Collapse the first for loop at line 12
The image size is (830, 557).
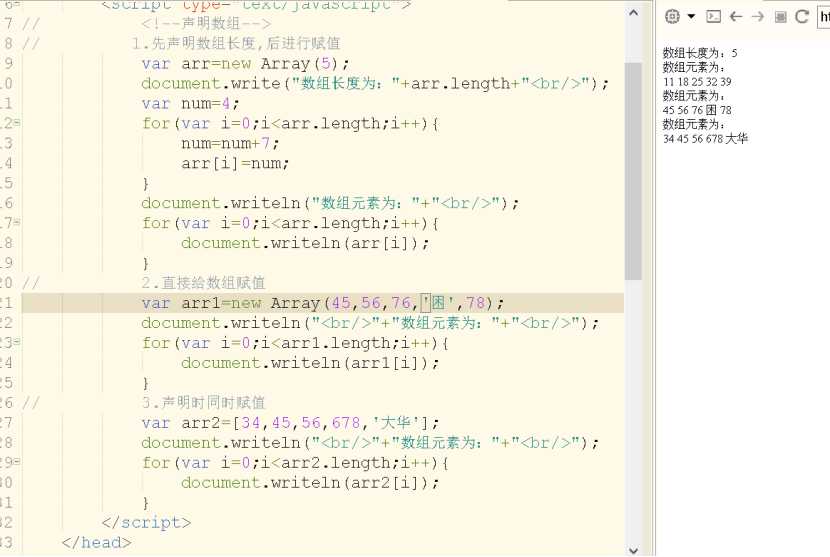tap(17, 123)
